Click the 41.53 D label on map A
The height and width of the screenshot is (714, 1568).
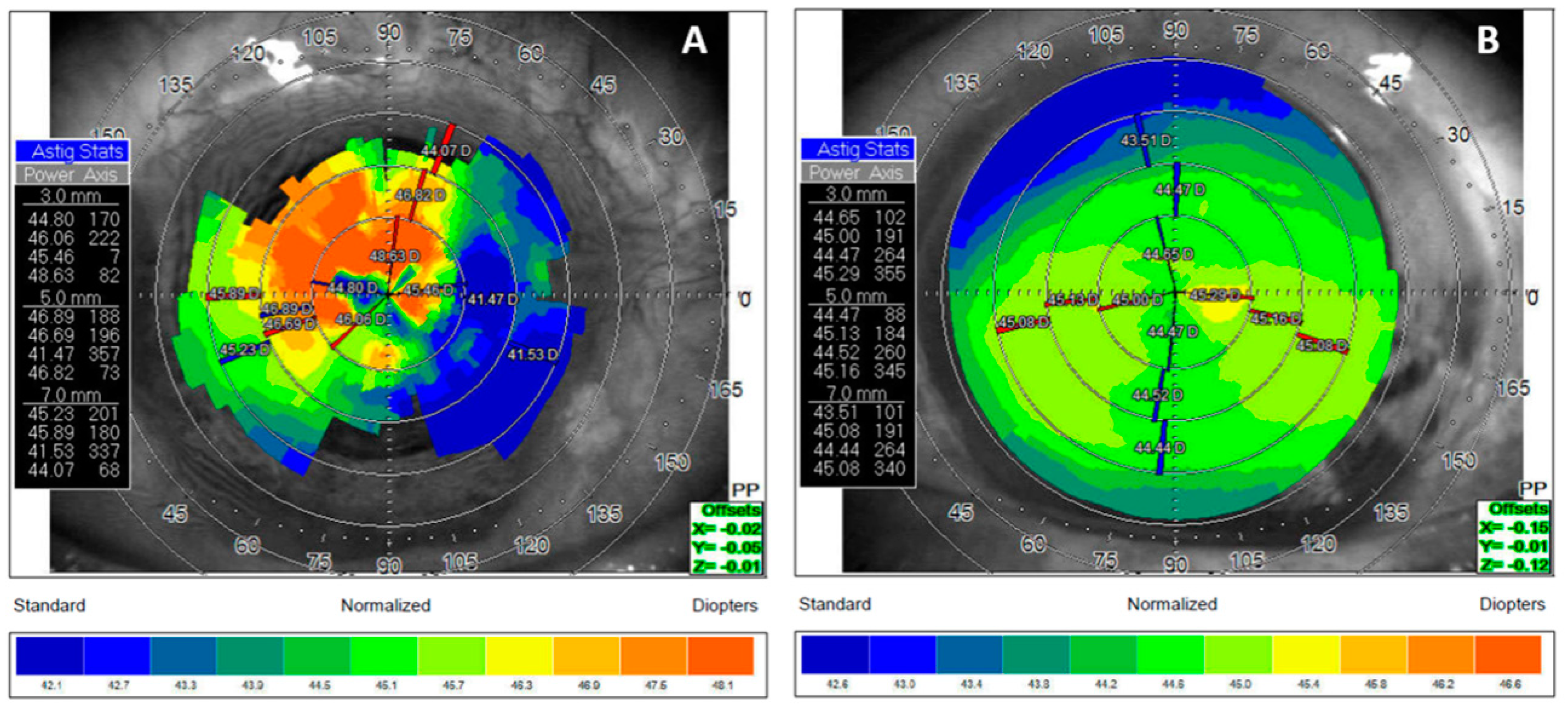(x=533, y=354)
